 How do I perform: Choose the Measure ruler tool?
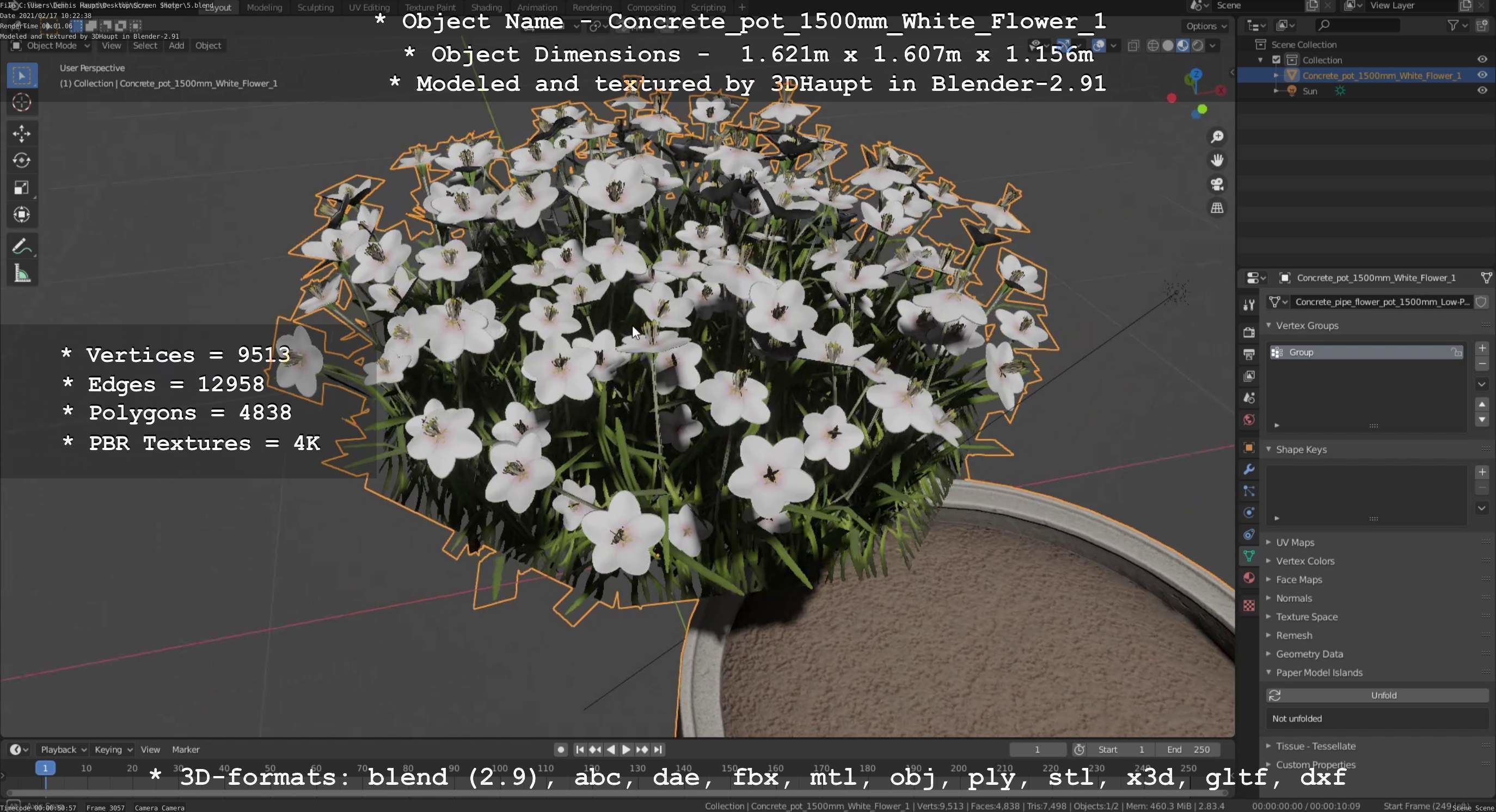point(22,273)
